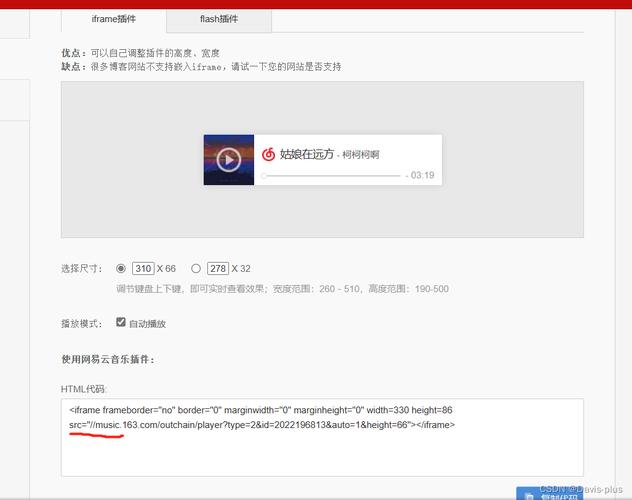This screenshot has height=500, width=632.
Task: Click the blue 复制代码 copy button
Action: (x=549, y=494)
